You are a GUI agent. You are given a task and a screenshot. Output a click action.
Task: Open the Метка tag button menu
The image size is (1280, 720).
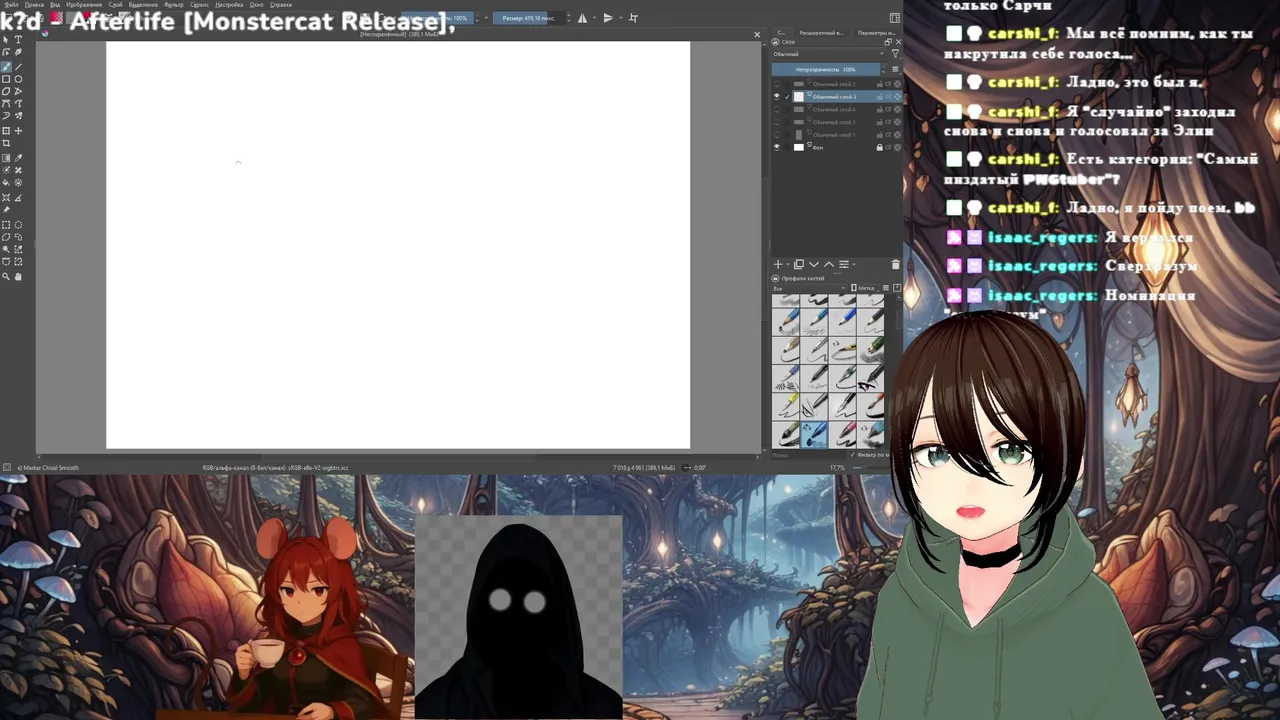click(865, 288)
